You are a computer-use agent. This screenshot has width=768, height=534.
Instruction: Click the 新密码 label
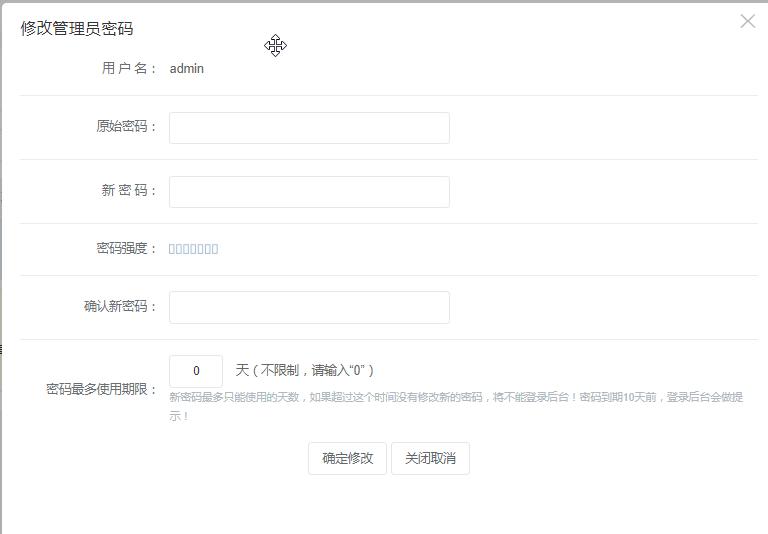129,191
